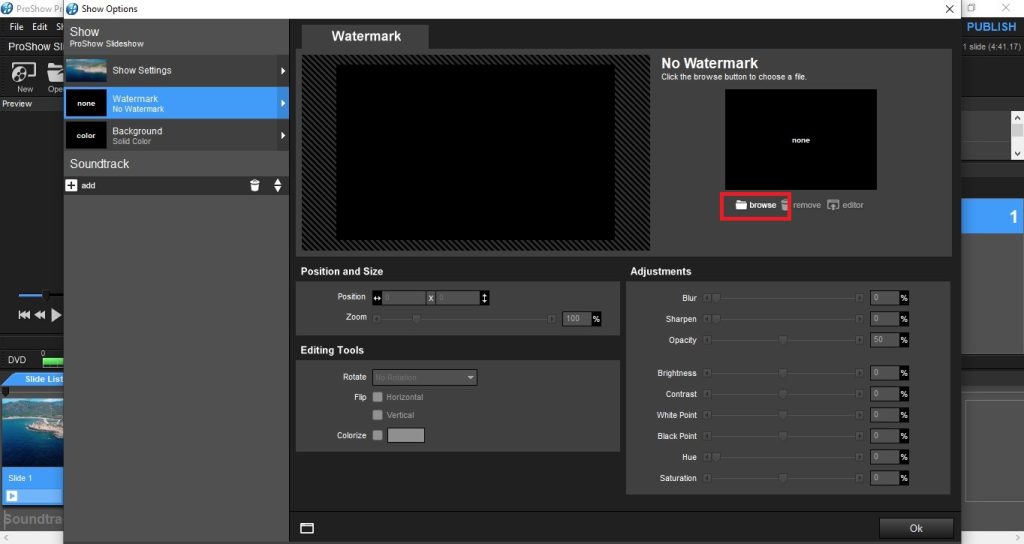This screenshot has width=1024, height=544.
Task: Select the Background Solid Color entry
Action: tap(176, 136)
